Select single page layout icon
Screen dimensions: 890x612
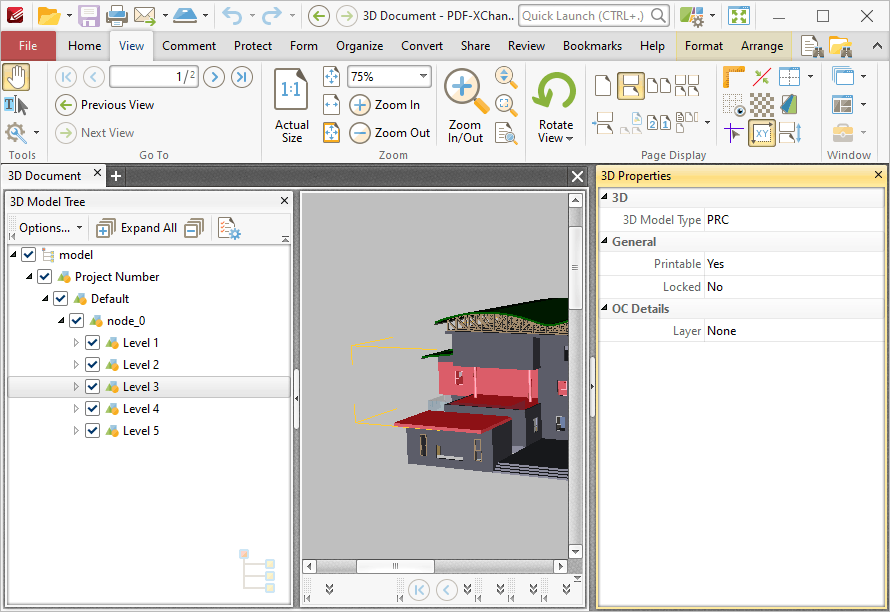[603, 86]
